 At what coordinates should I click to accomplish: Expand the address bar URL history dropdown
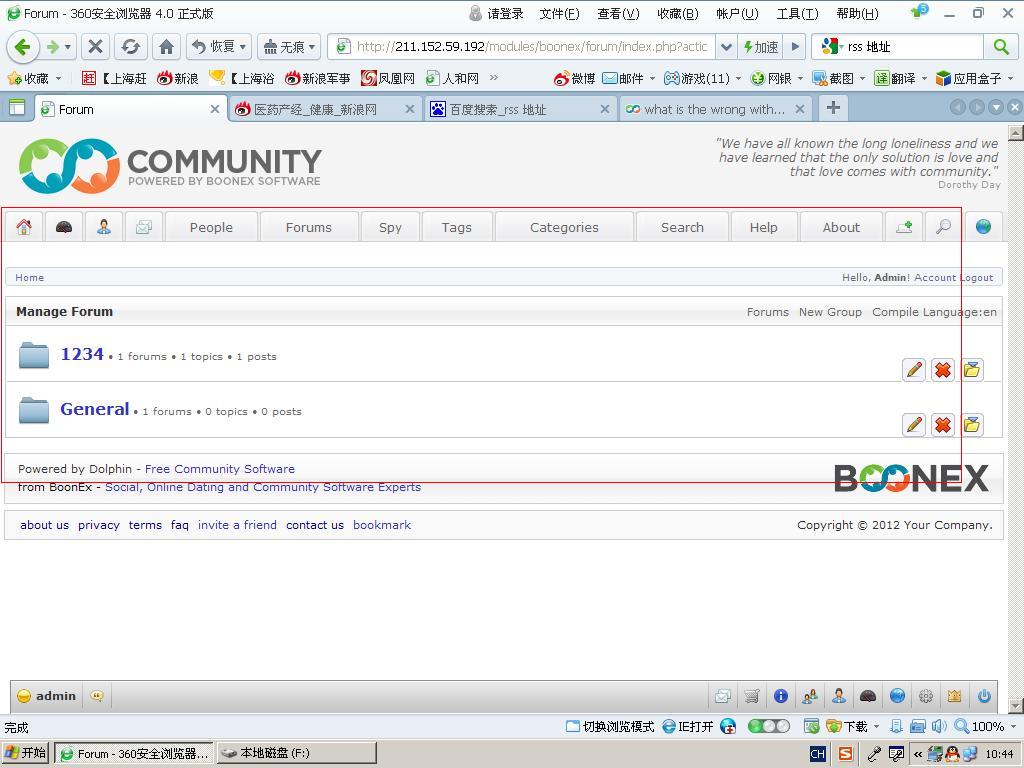pos(727,46)
